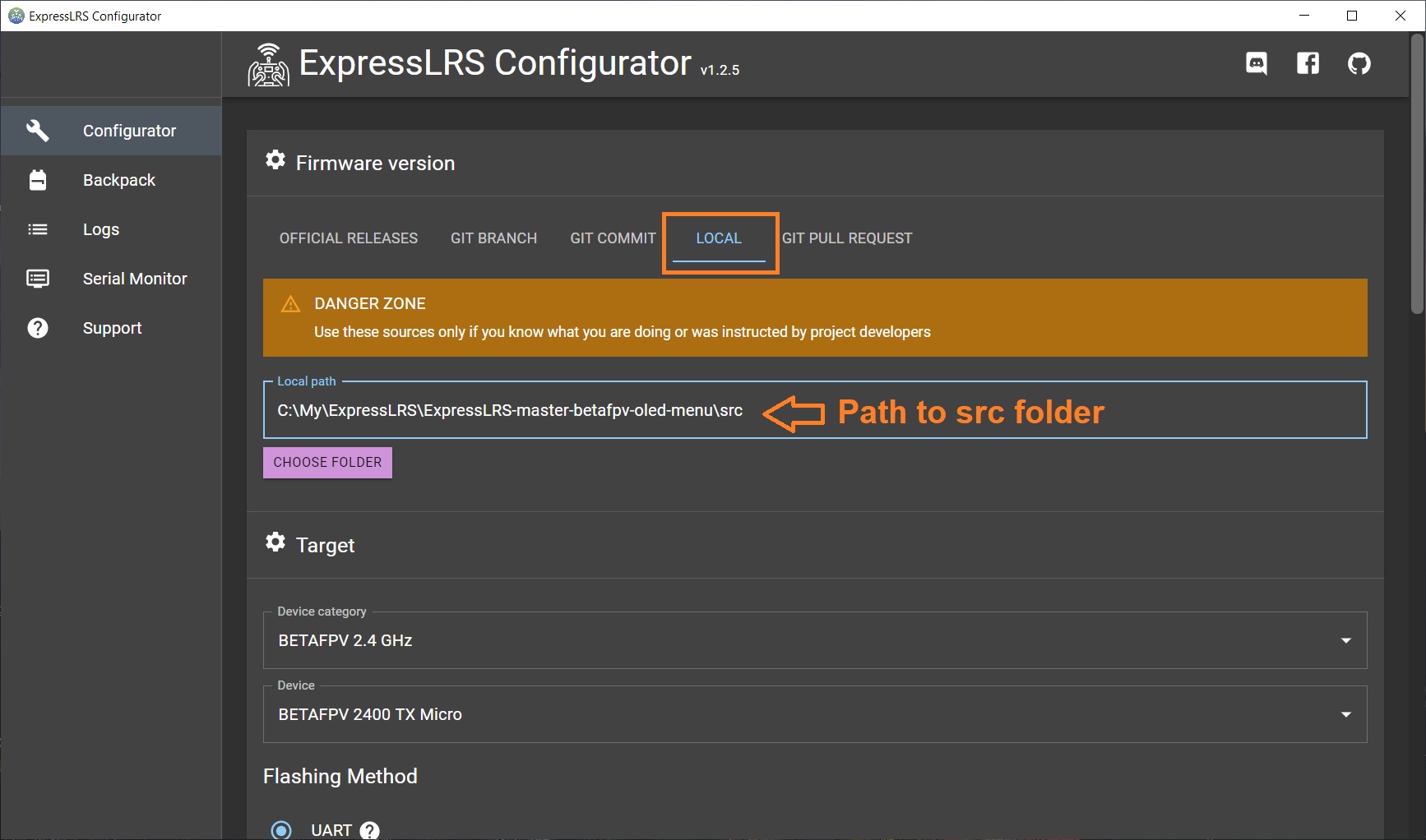Switch to the Git Commit tab
Image resolution: width=1426 pixels, height=840 pixels.
coord(613,238)
